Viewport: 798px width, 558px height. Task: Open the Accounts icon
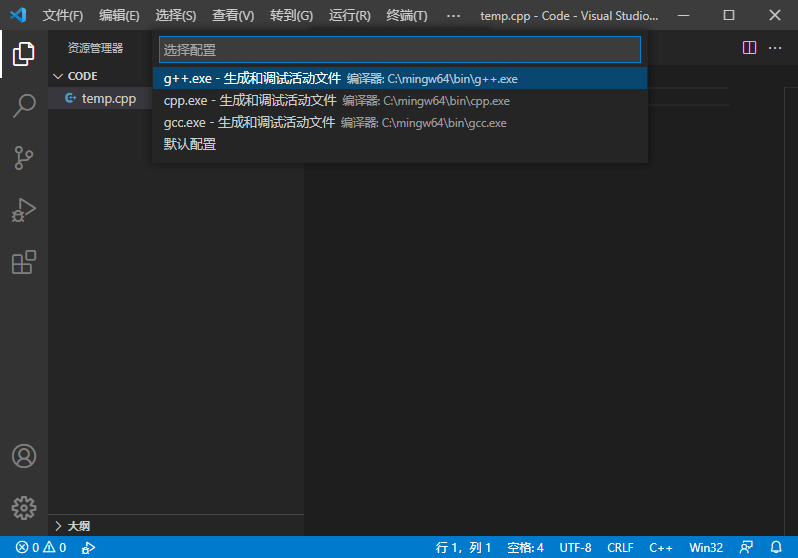(x=23, y=456)
